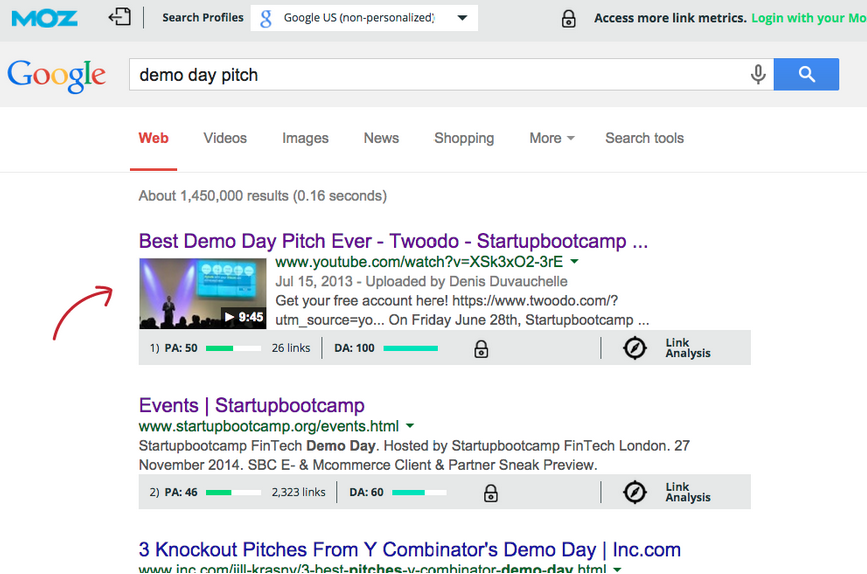Expand the More dropdown menu

click(552, 138)
